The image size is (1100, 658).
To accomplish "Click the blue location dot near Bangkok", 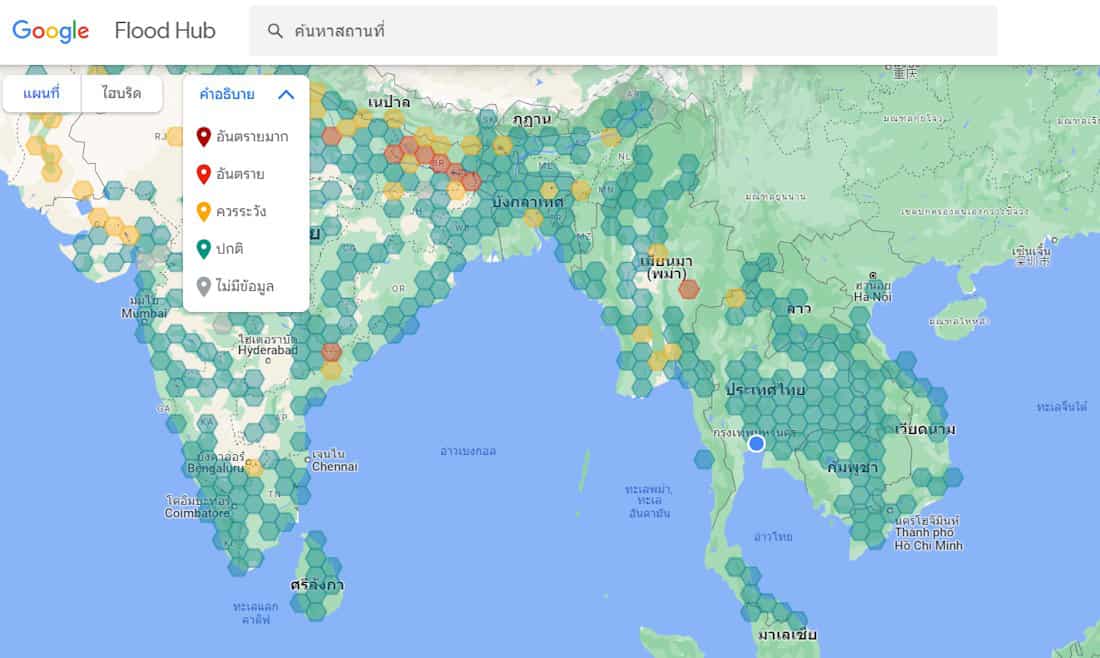I will (756, 443).
